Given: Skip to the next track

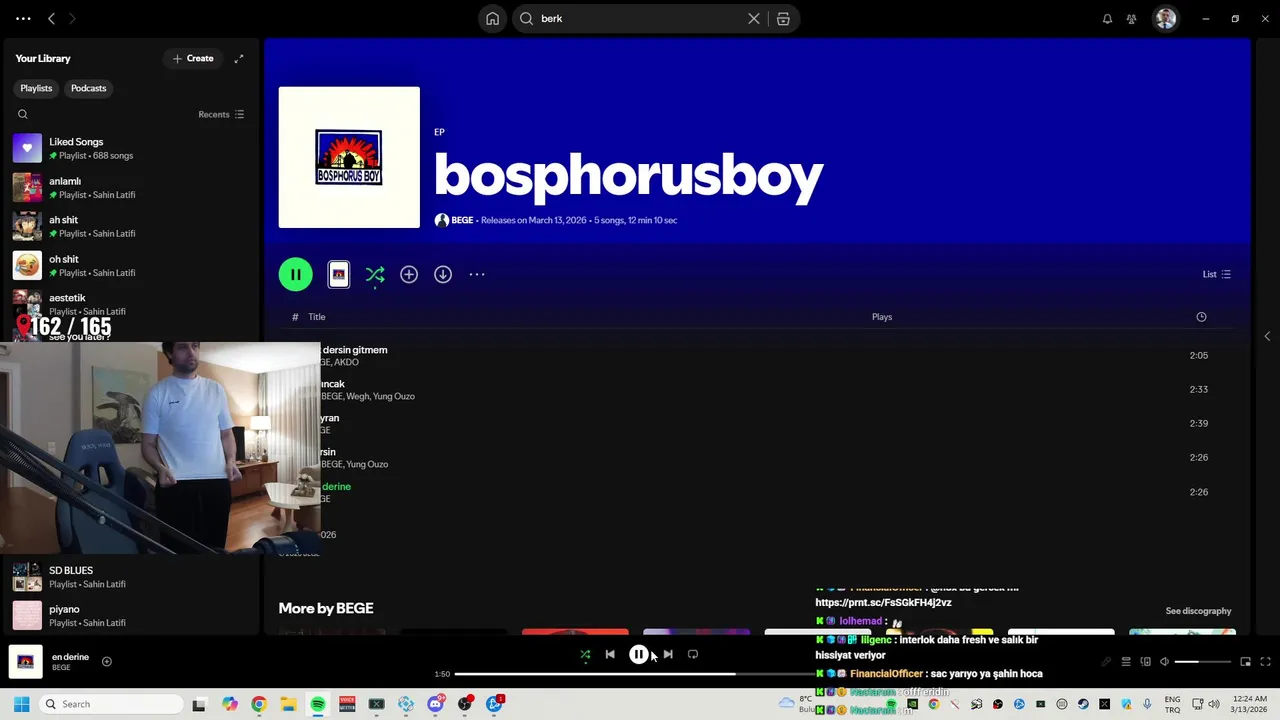Looking at the screenshot, I should coord(668,655).
